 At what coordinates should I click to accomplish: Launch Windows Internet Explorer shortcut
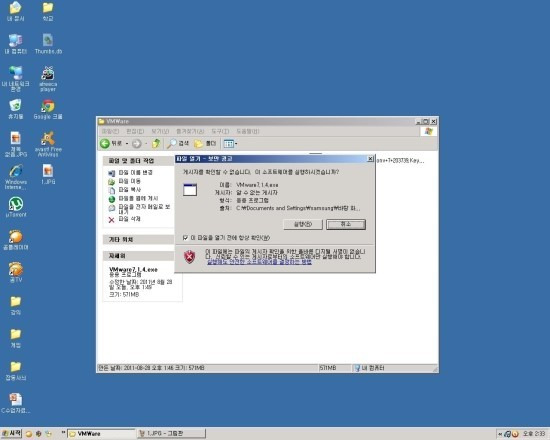click(x=16, y=176)
